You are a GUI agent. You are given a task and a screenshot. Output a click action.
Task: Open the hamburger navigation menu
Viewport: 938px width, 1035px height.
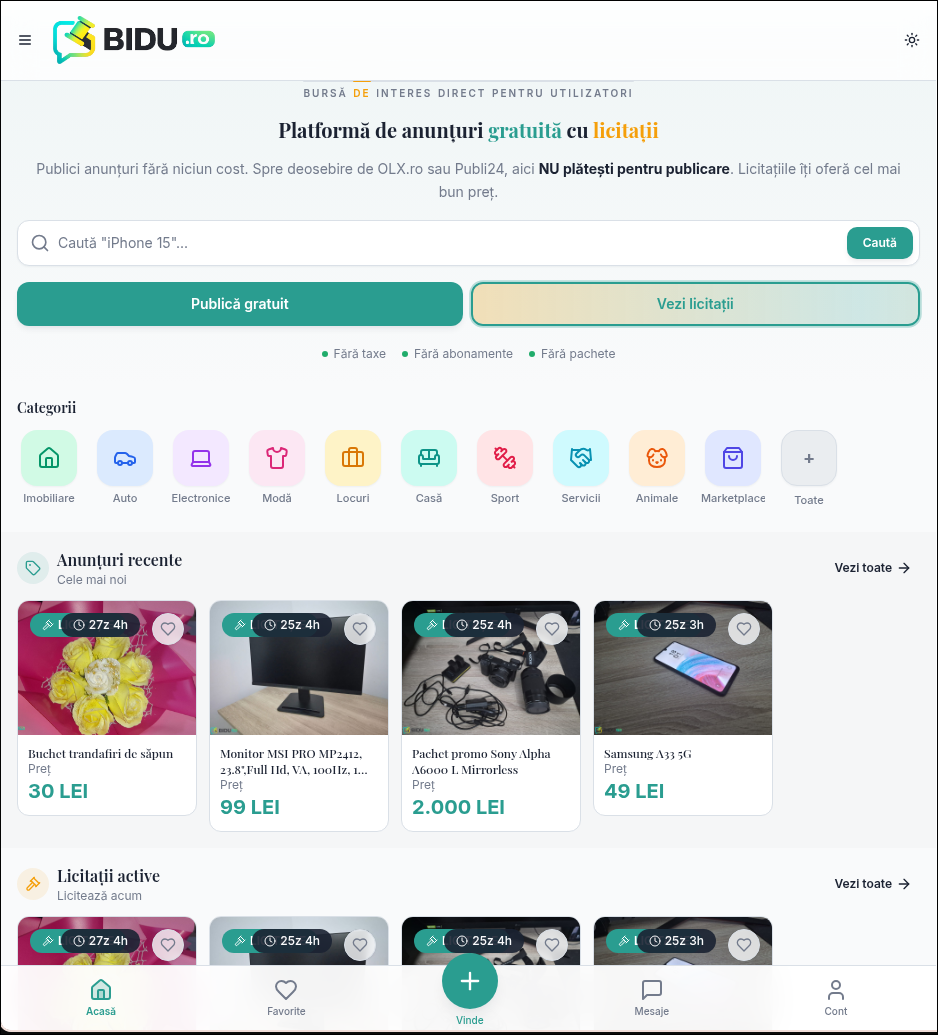click(25, 40)
